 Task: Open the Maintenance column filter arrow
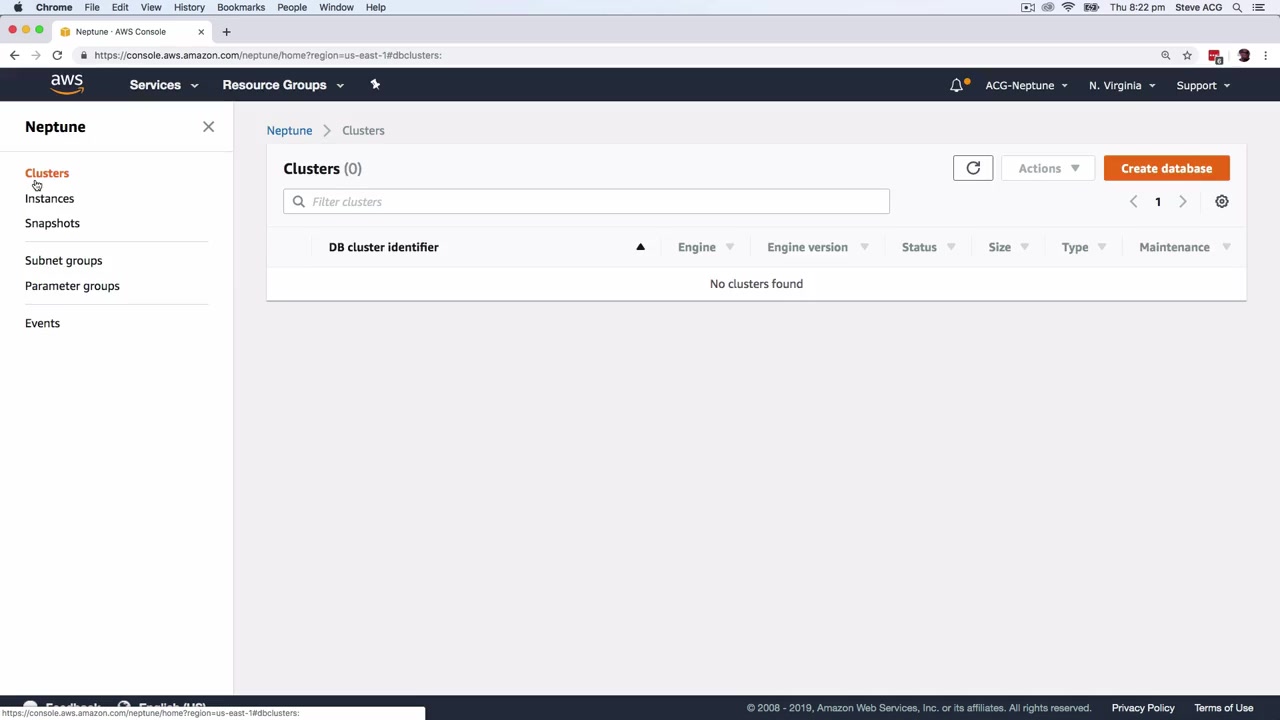click(x=1226, y=247)
